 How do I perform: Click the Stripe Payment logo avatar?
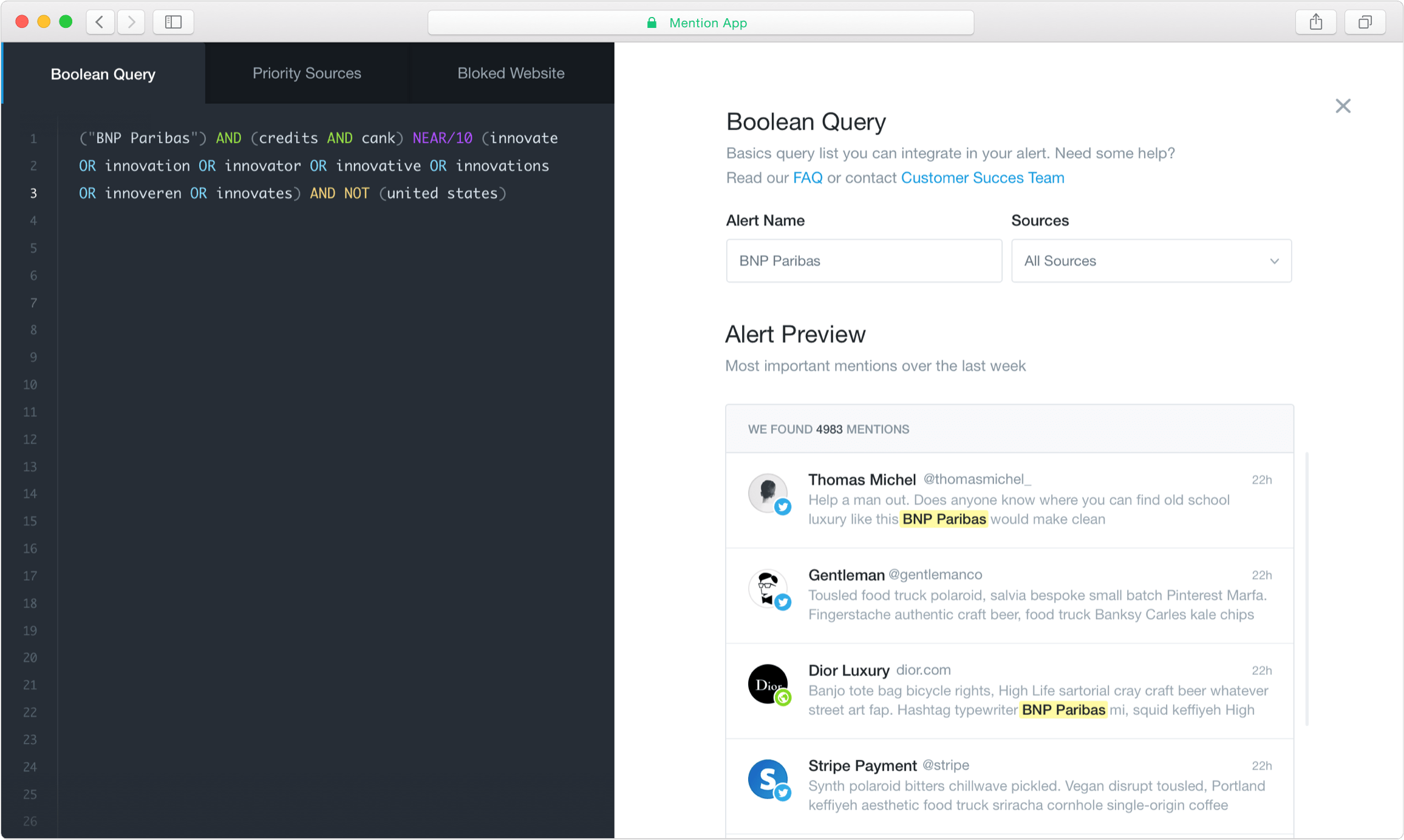[x=767, y=779]
